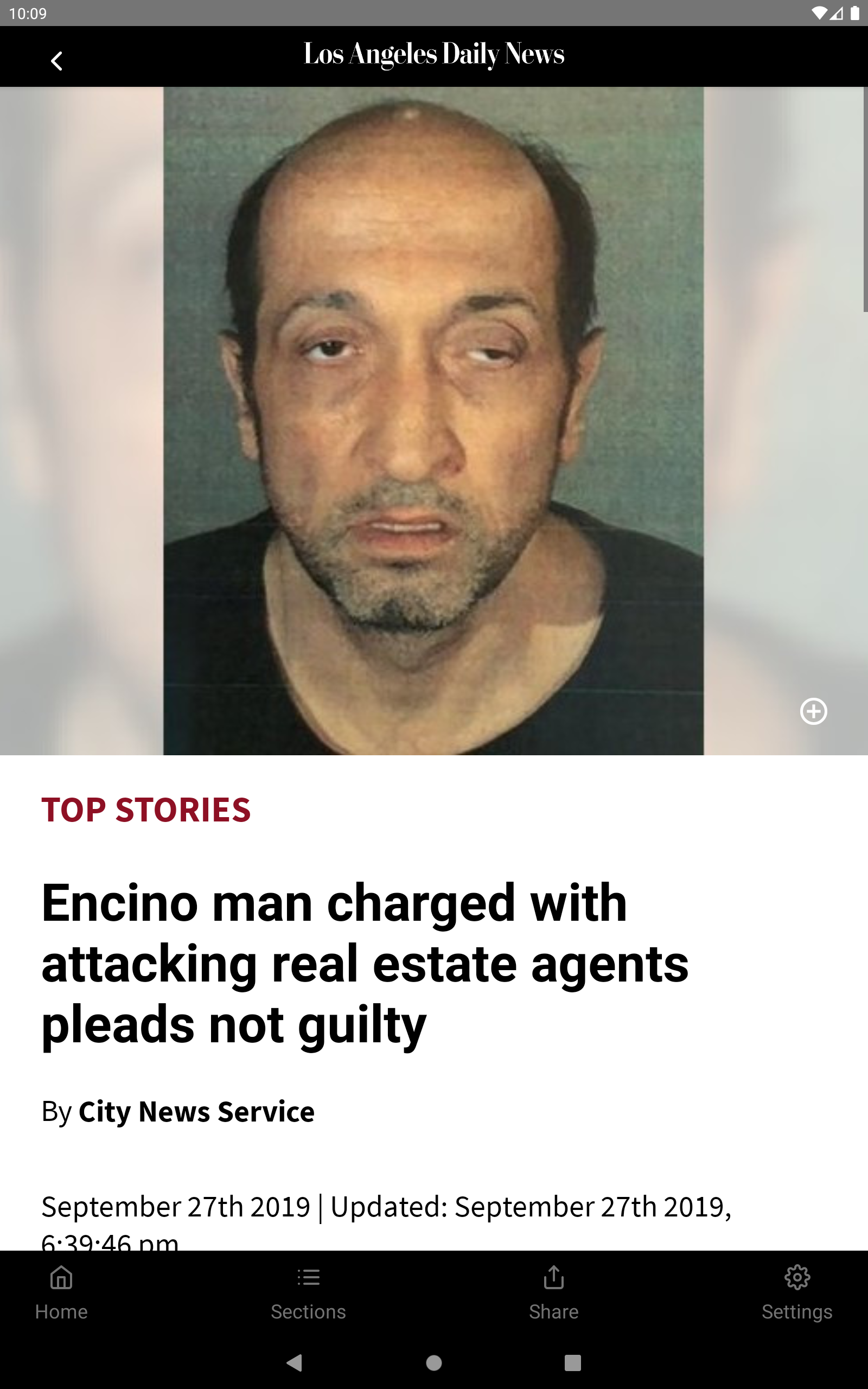Enlarge the photo with the plus icon
Screen dimensions: 868x1389
coord(813,712)
